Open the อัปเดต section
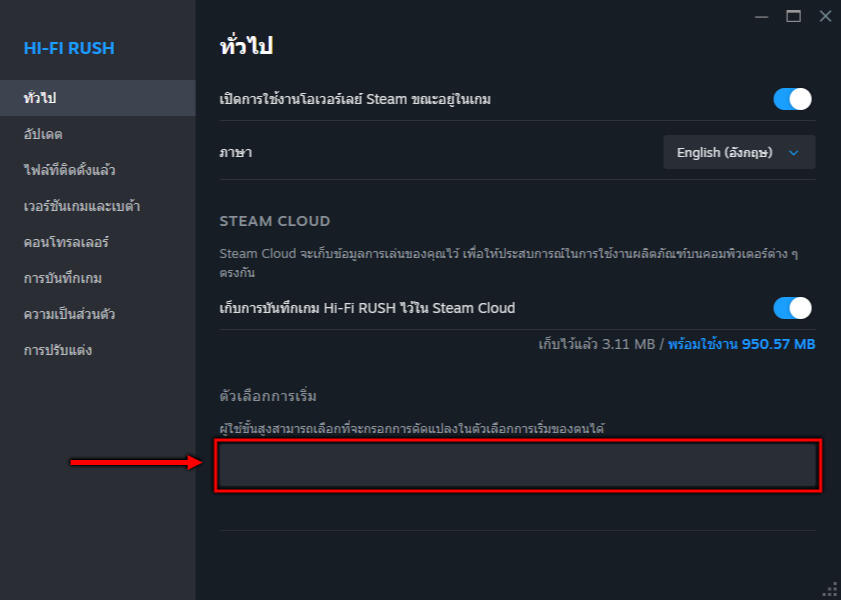The height and width of the screenshot is (600, 841). point(43,134)
